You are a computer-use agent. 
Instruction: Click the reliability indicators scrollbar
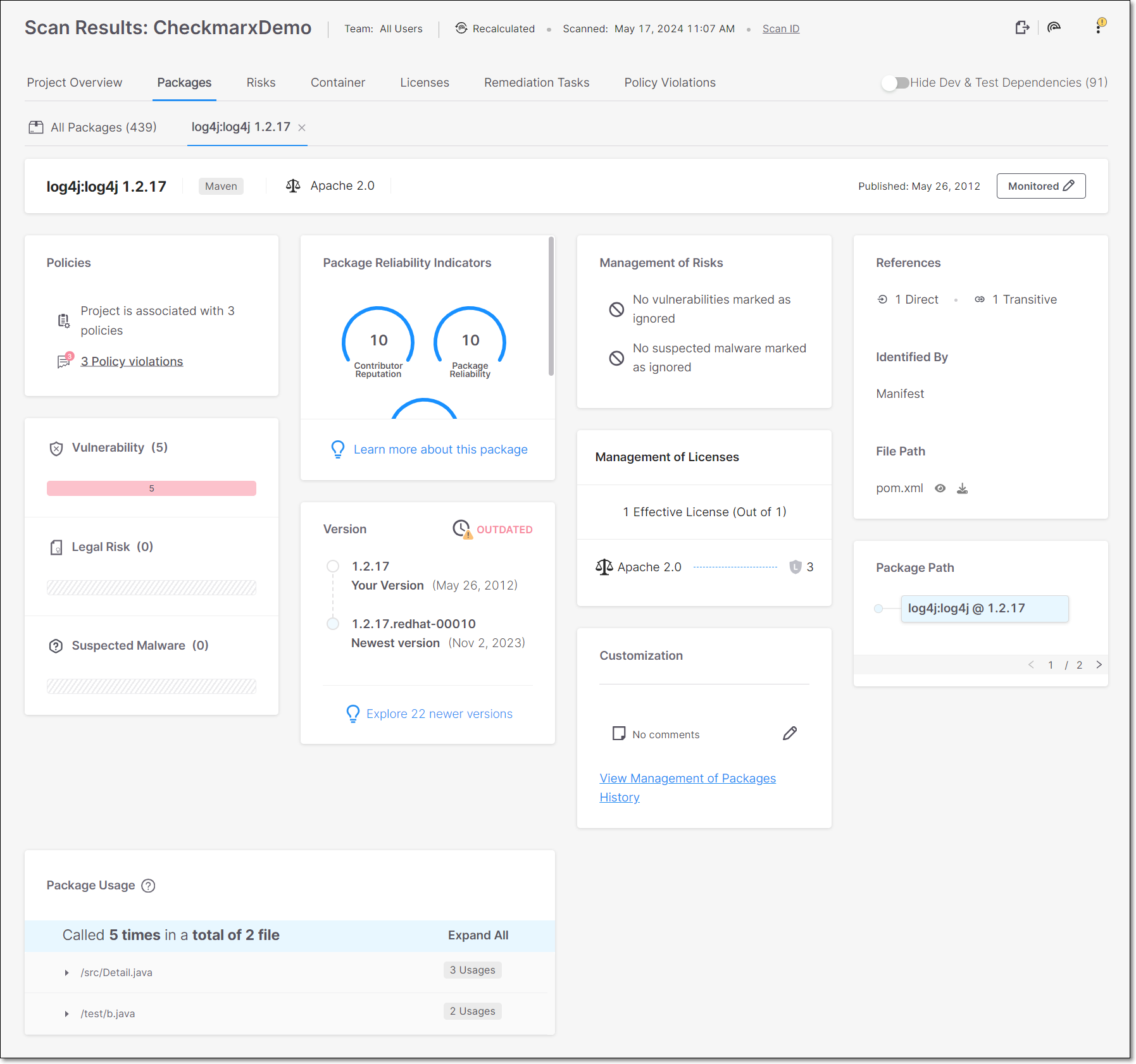pyautogui.click(x=551, y=306)
